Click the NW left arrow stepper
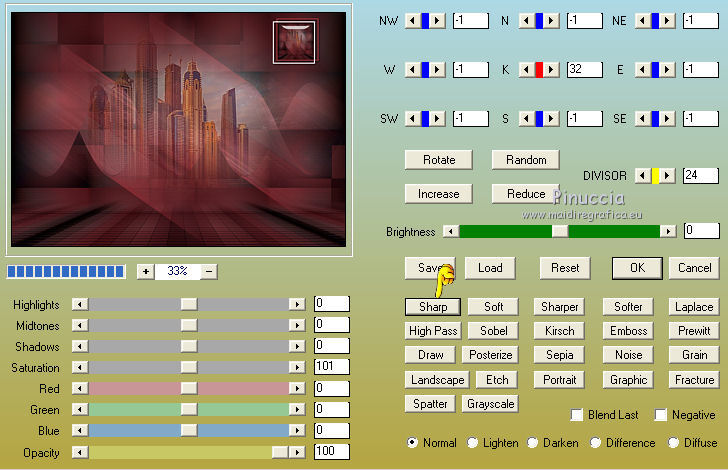 tap(412, 20)
